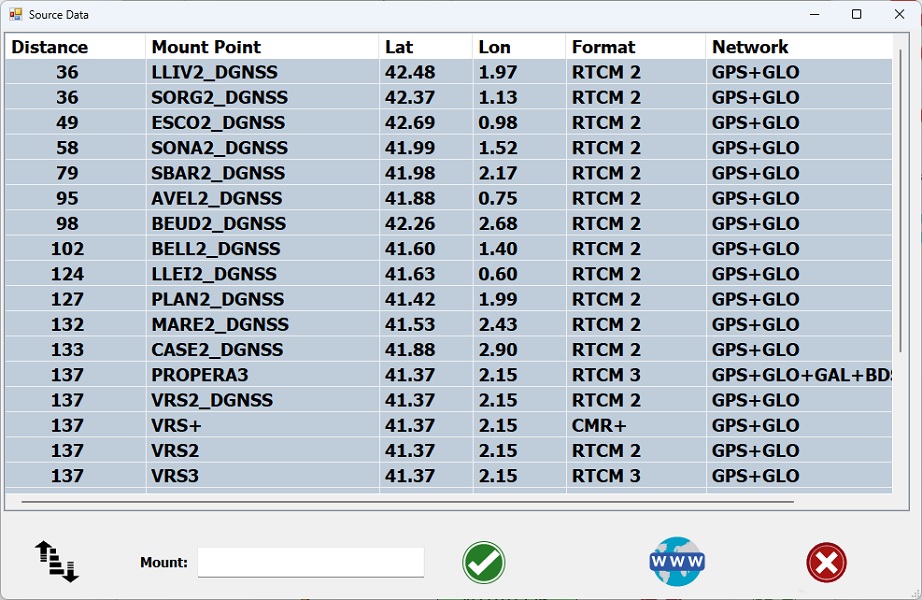The width and height of the screenshot is (922, 600).
Task: Click the Format column header
Action: tap(603, 47)
